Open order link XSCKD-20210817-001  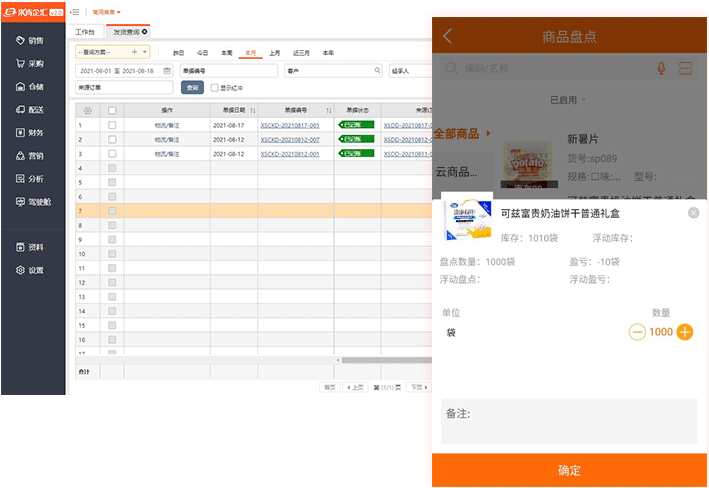pyautogui.click(x=289, y=125)
